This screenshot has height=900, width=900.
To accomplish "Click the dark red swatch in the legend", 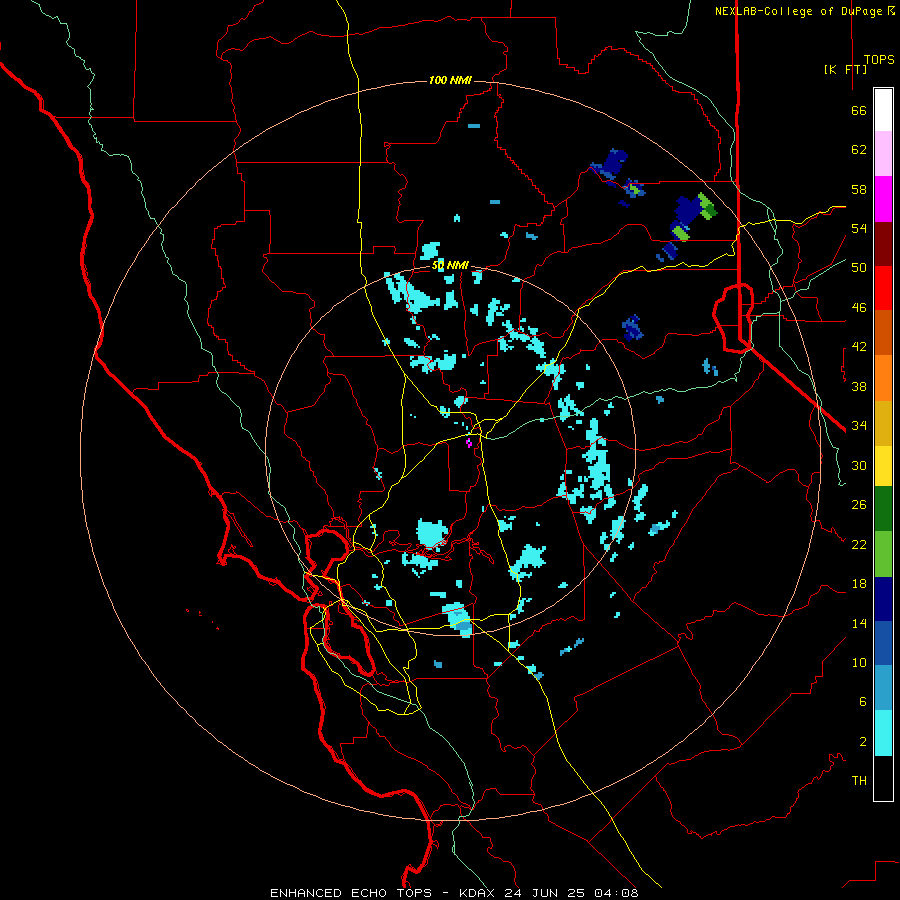I will pyautogui.click(x=883, y=244).
